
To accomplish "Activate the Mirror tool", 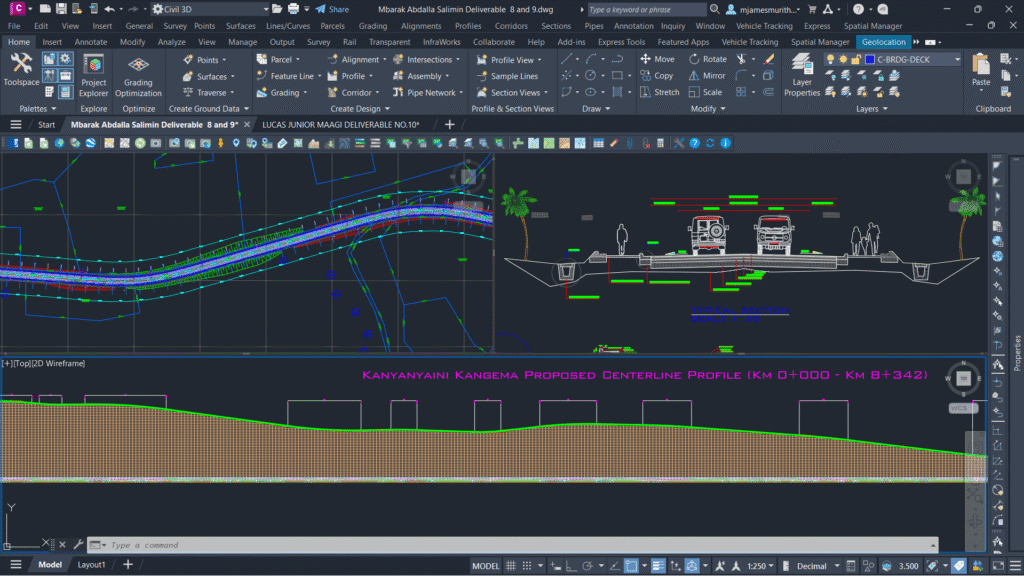I will (707, 76).
